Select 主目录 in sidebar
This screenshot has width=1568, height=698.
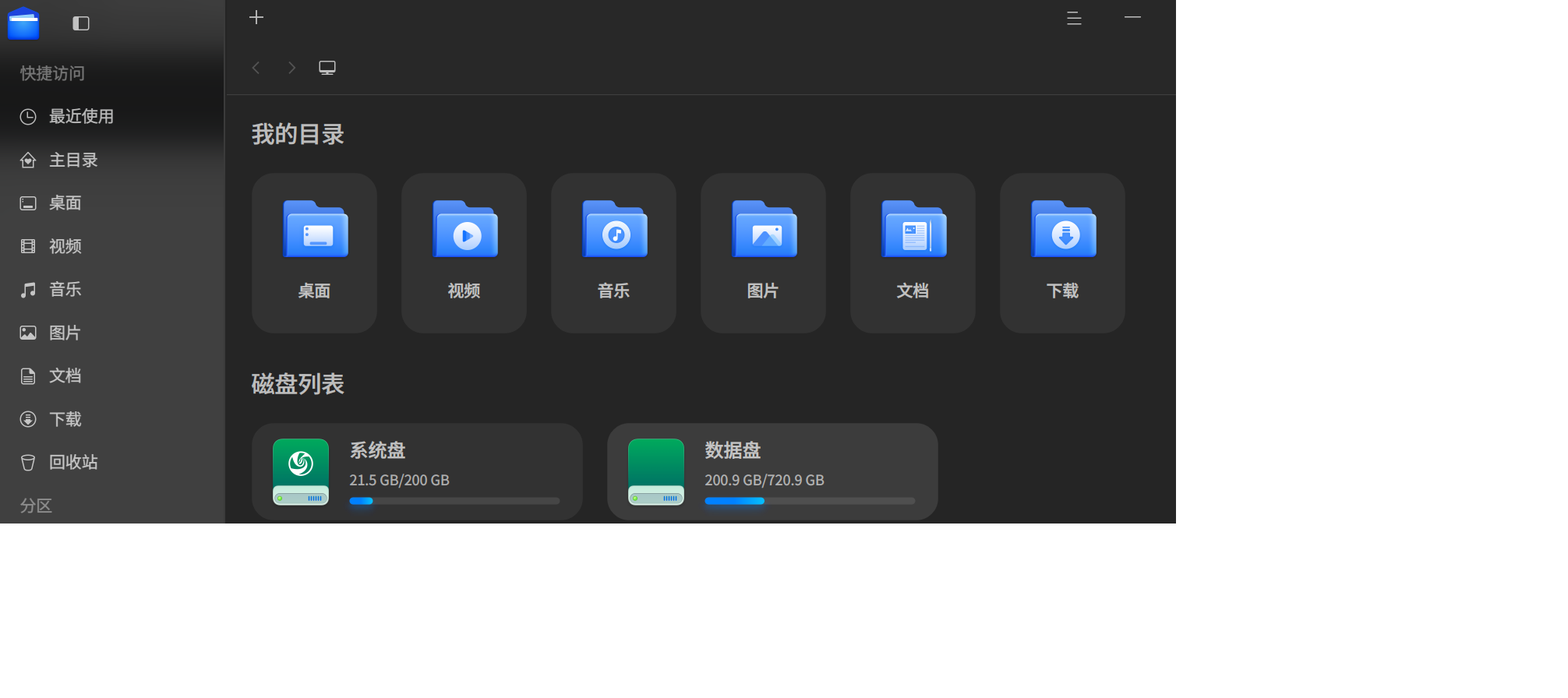click(x=112, y=160)
